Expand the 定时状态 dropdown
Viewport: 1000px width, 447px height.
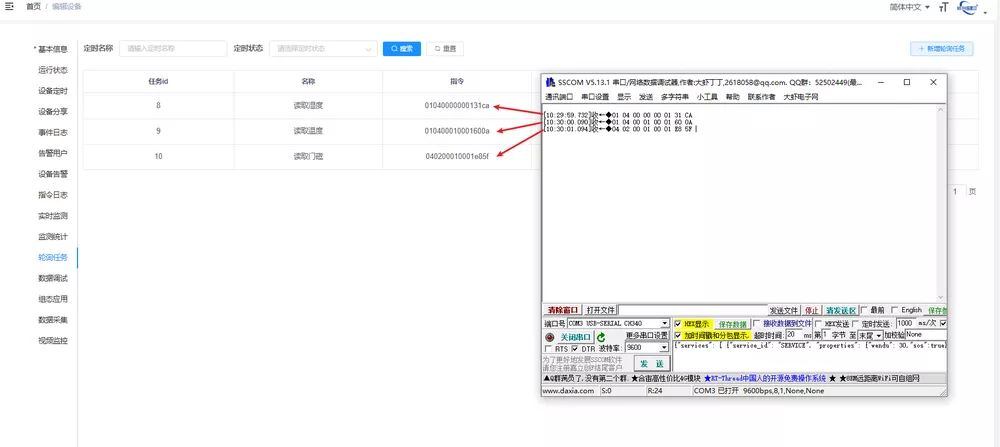click(x=322, y=48)
